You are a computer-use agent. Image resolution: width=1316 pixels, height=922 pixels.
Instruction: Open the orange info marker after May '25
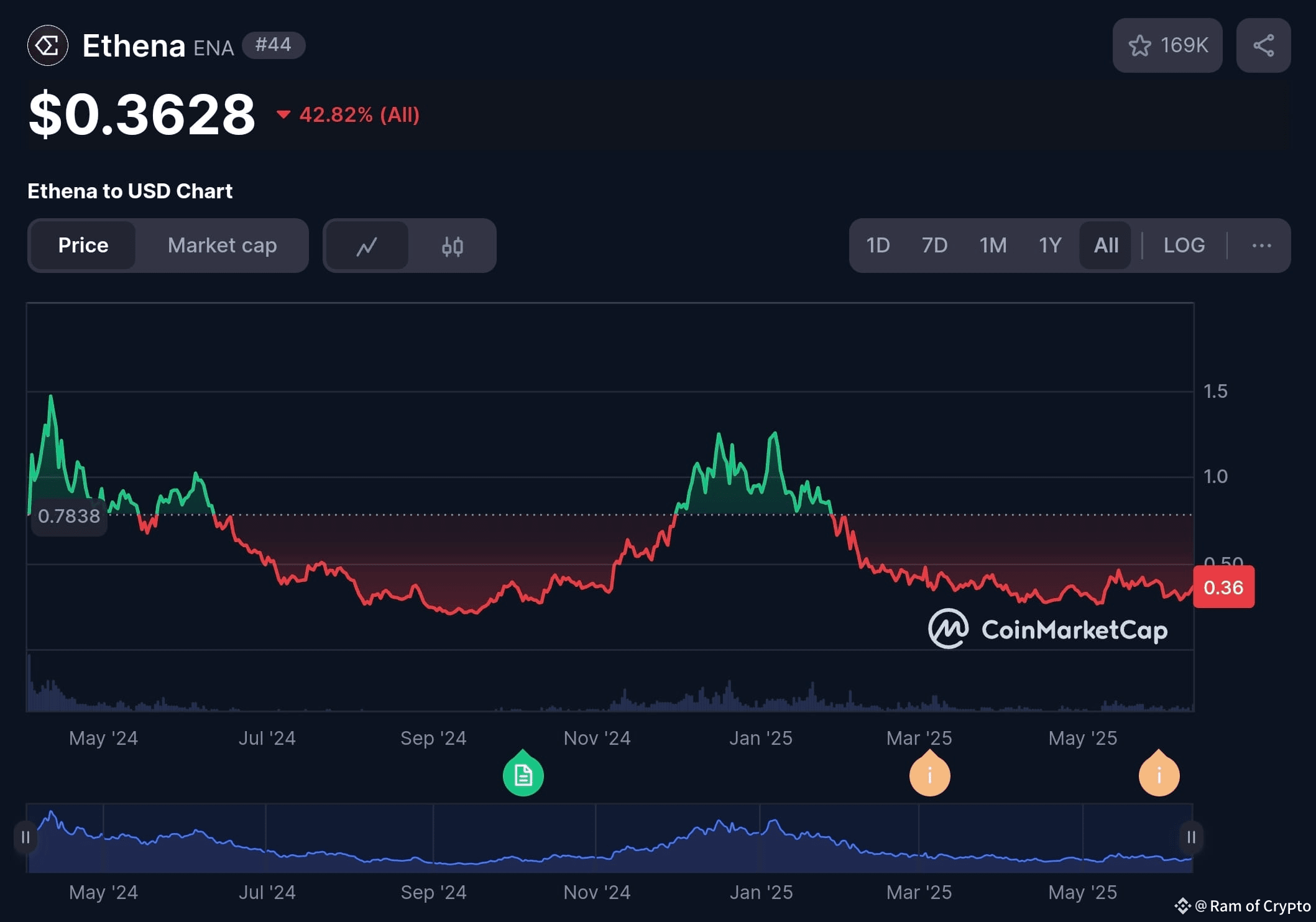1159,774
